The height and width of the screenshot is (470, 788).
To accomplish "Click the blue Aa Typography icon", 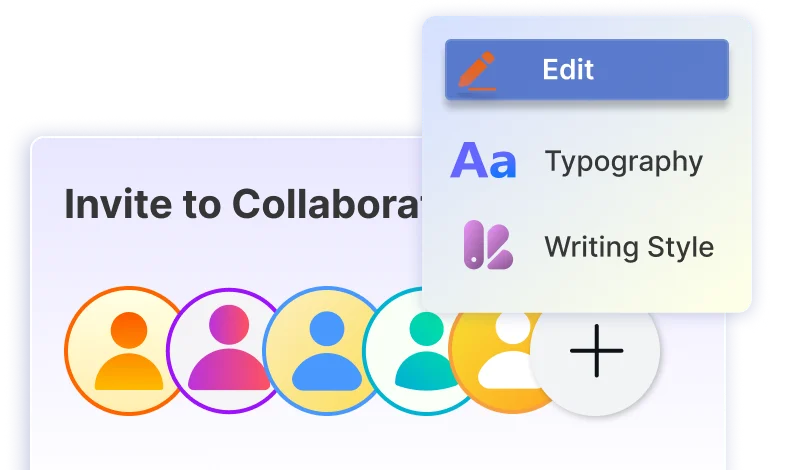I will 483,161.
